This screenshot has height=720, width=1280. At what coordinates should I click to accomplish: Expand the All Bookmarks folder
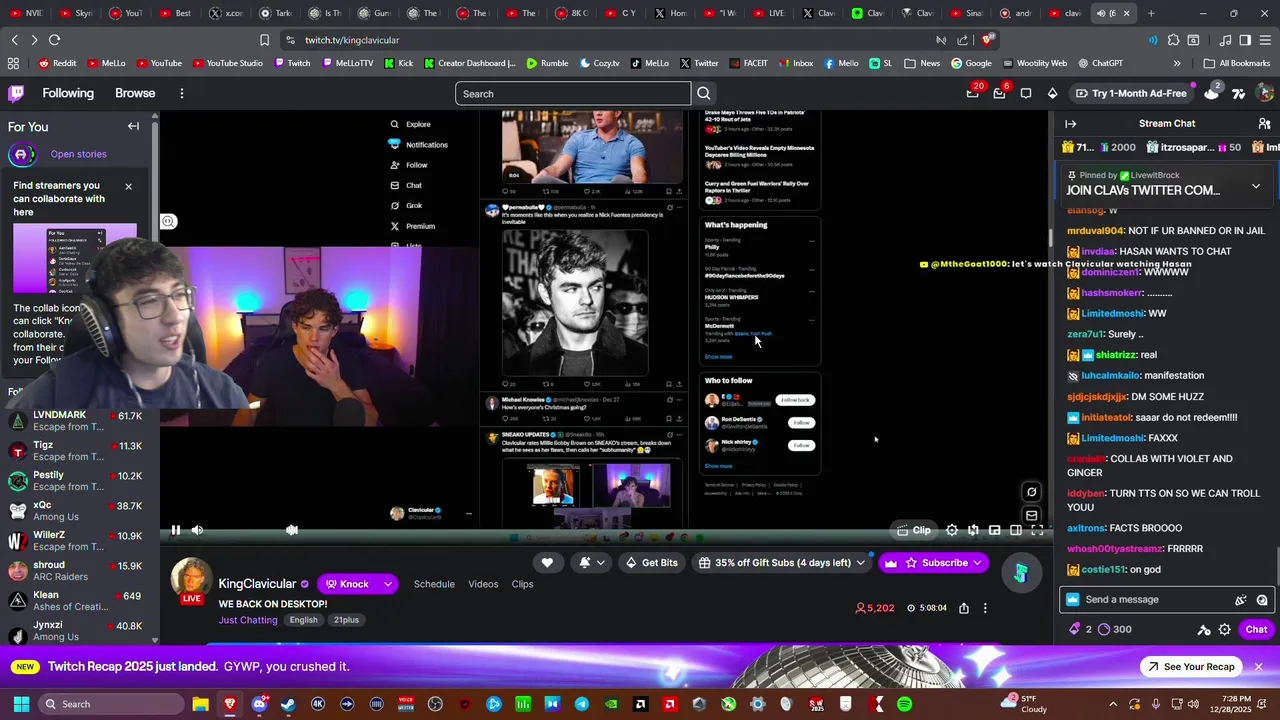tap(1237, 63)
